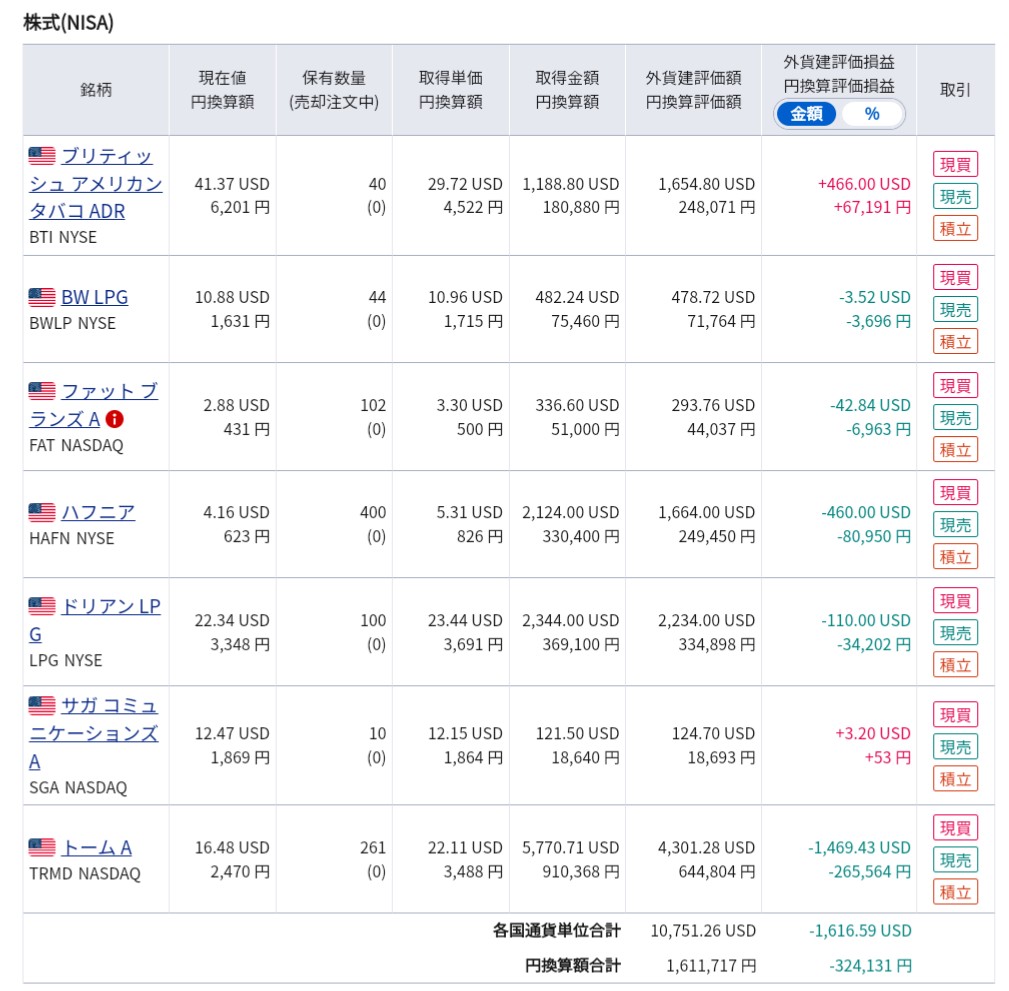Viewport: 1009px width, 991px height.
Task: Click the 保有数量 column header
Action: click(x=334, y=89)
